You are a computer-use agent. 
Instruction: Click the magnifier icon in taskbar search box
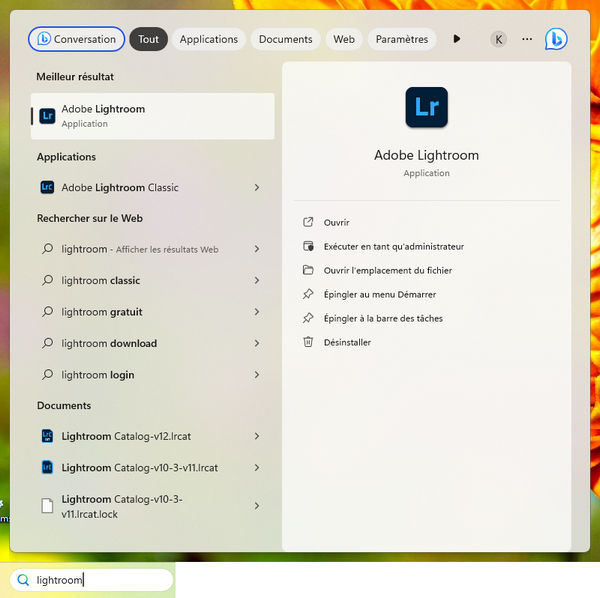23,580
